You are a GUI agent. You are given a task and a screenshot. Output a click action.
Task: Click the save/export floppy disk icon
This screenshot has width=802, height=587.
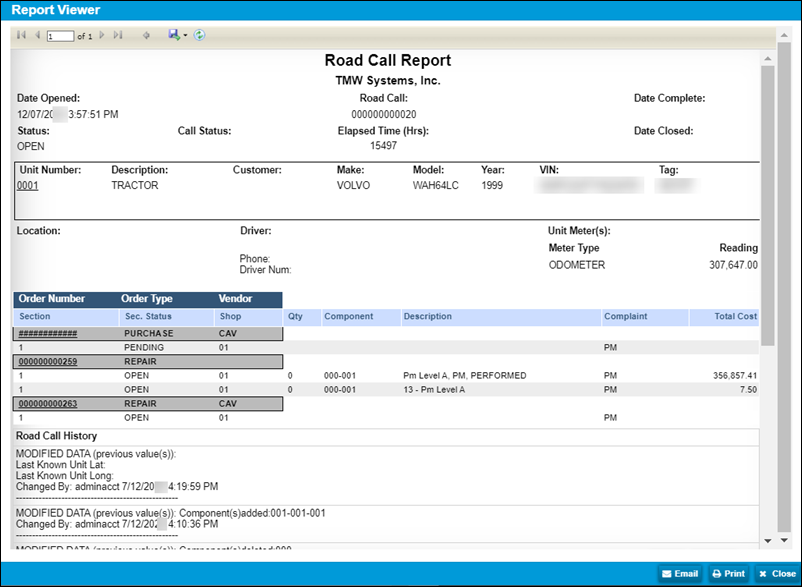tap(172, 35)
